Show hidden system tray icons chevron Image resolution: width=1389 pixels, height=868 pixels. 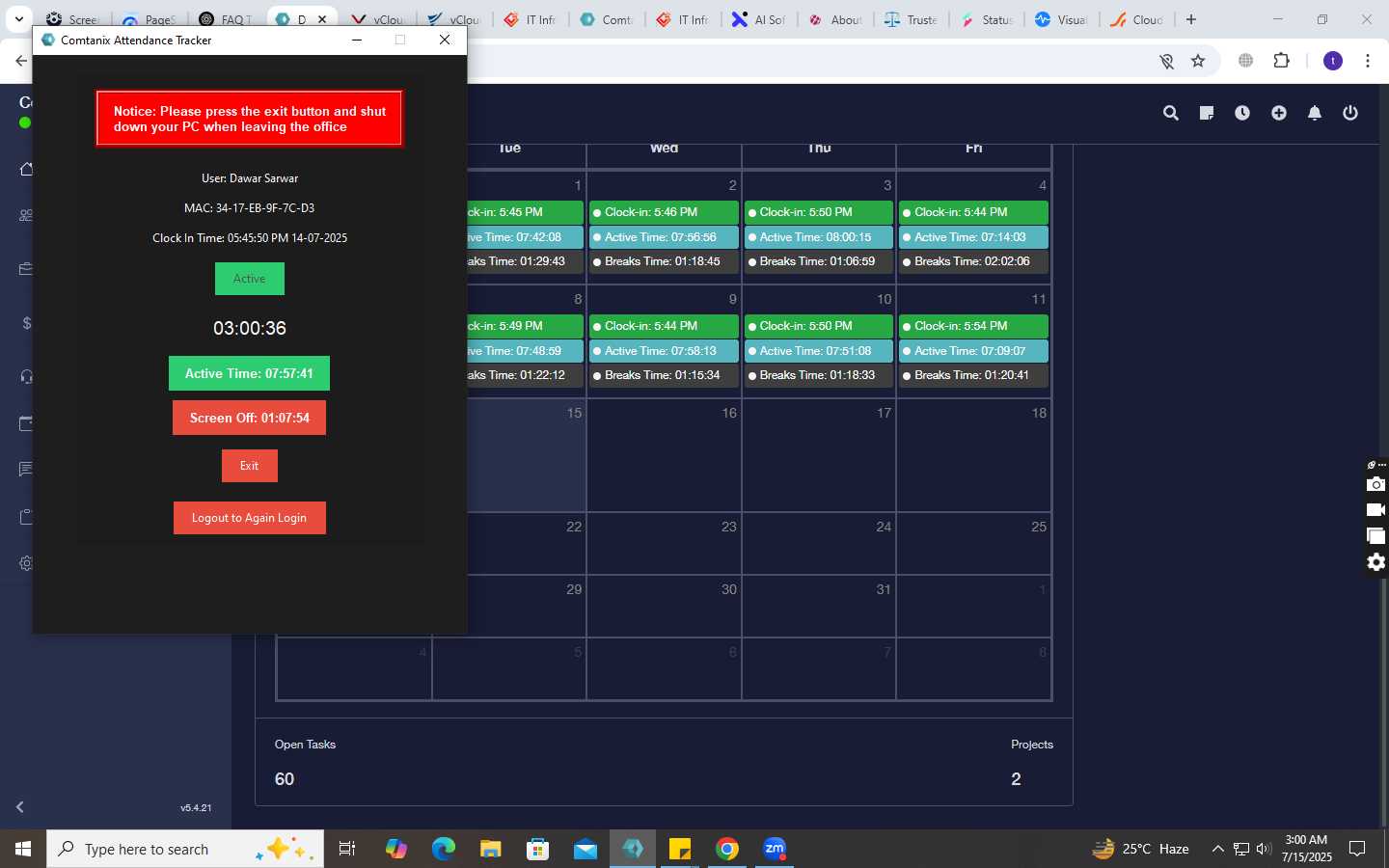click(x=1217, y=849)
